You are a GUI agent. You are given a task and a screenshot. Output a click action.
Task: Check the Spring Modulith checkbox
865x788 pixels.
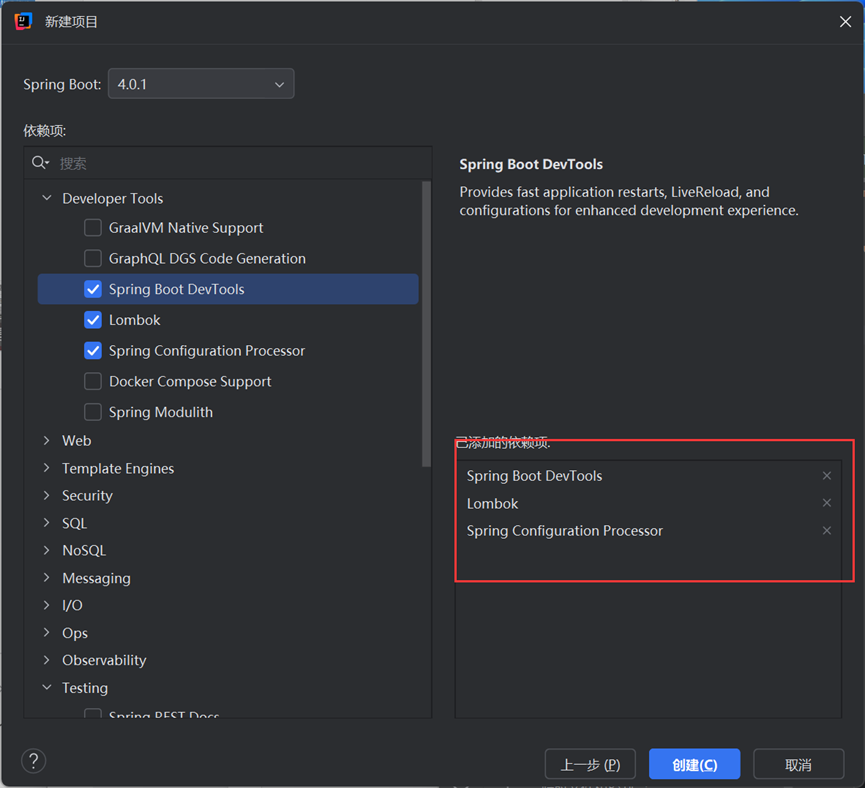[93, 412]
